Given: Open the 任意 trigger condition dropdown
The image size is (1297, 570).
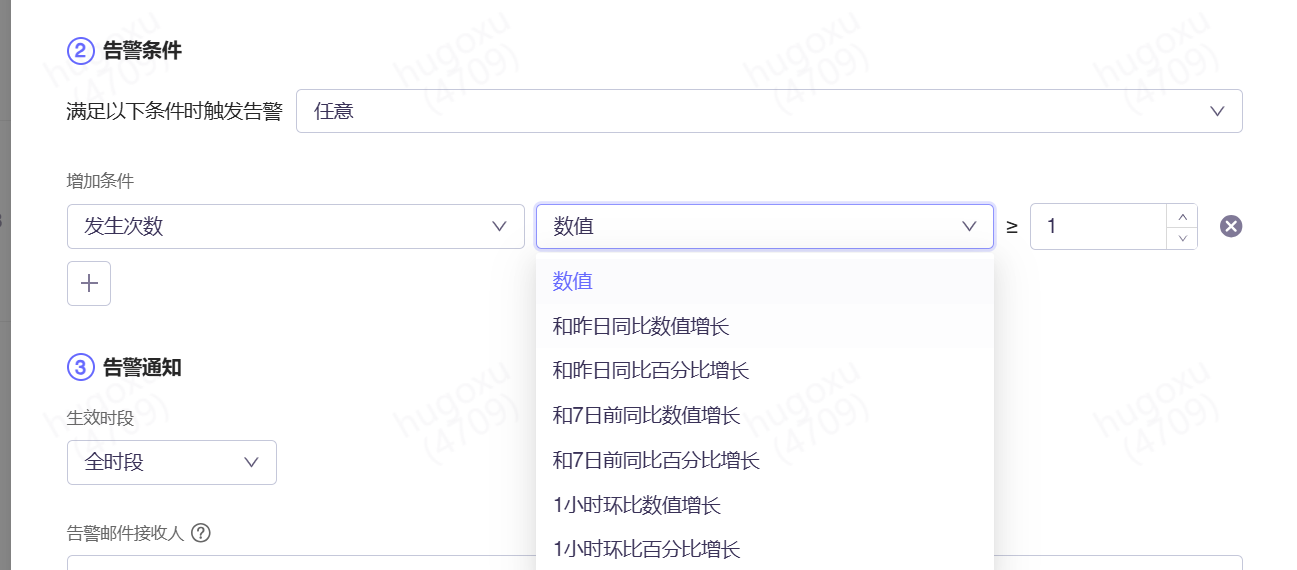Looking at the screenshot, I should pos(769,111).
